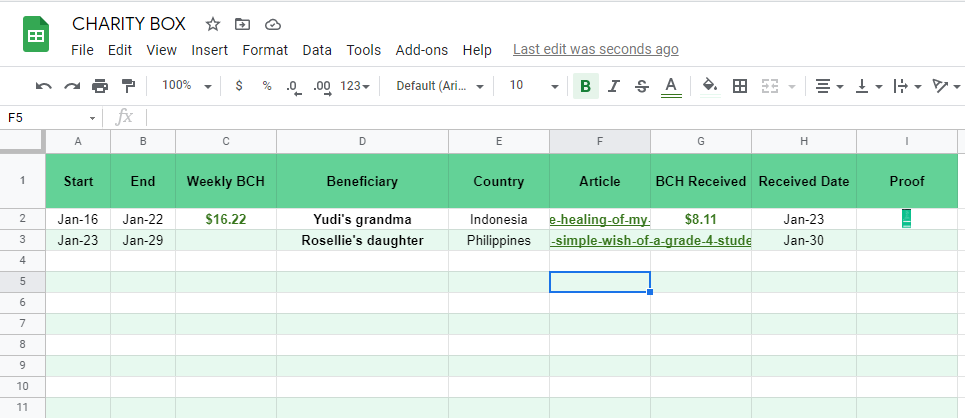Open more number formats dropdown
Screen dimensions: 965x418
point(355,86)
